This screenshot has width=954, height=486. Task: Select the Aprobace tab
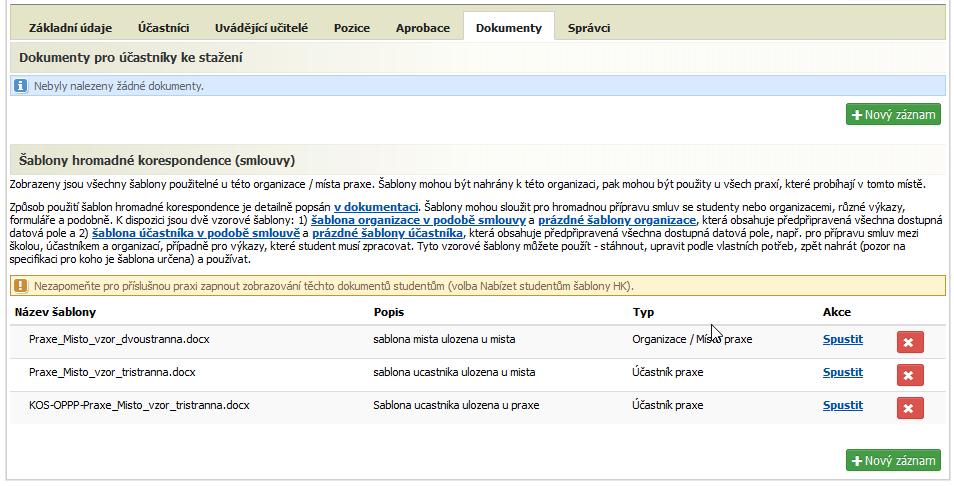pyautogui.click(x=423, y=28)
